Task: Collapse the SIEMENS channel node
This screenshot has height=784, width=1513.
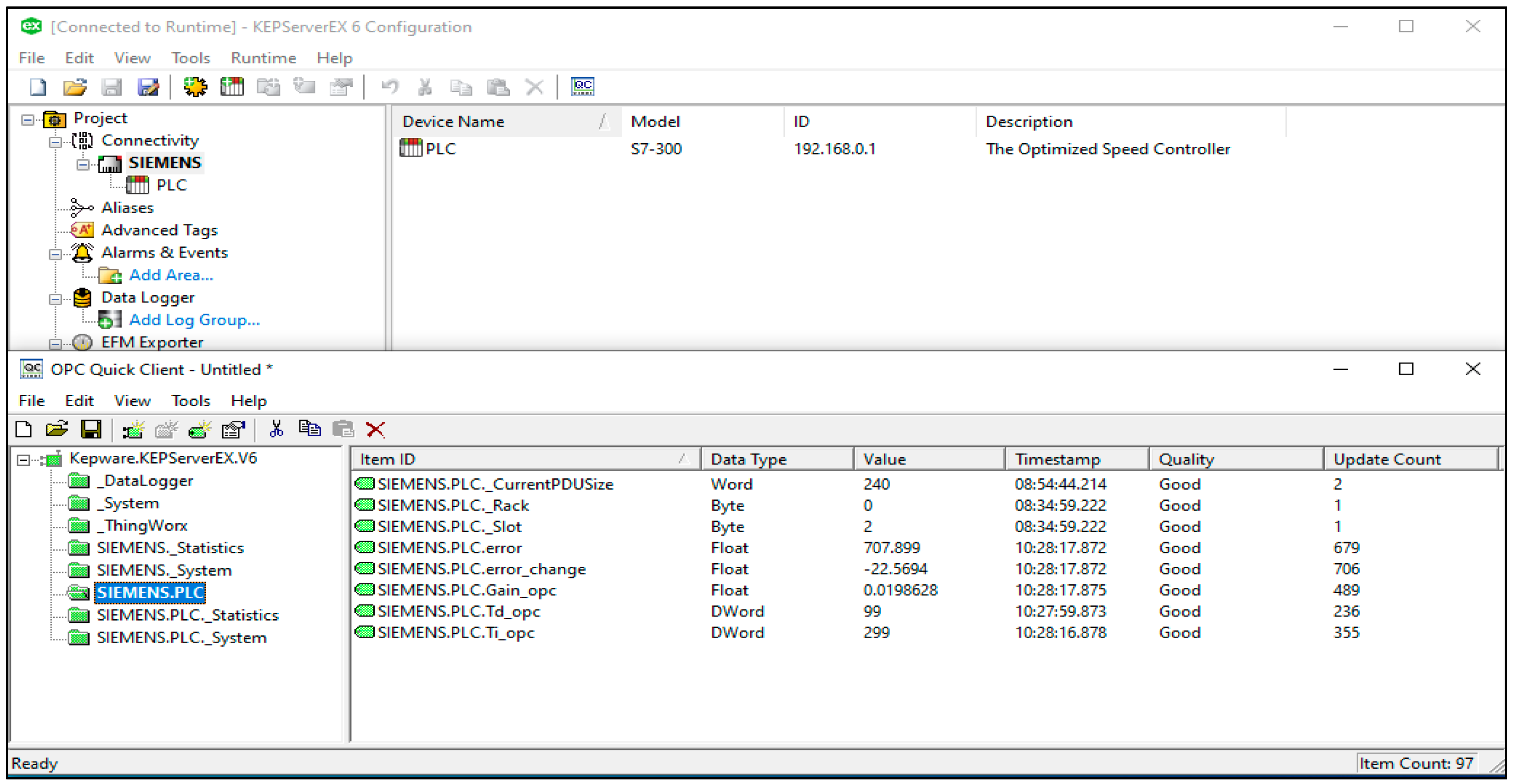Action: (x=83, y=164)
